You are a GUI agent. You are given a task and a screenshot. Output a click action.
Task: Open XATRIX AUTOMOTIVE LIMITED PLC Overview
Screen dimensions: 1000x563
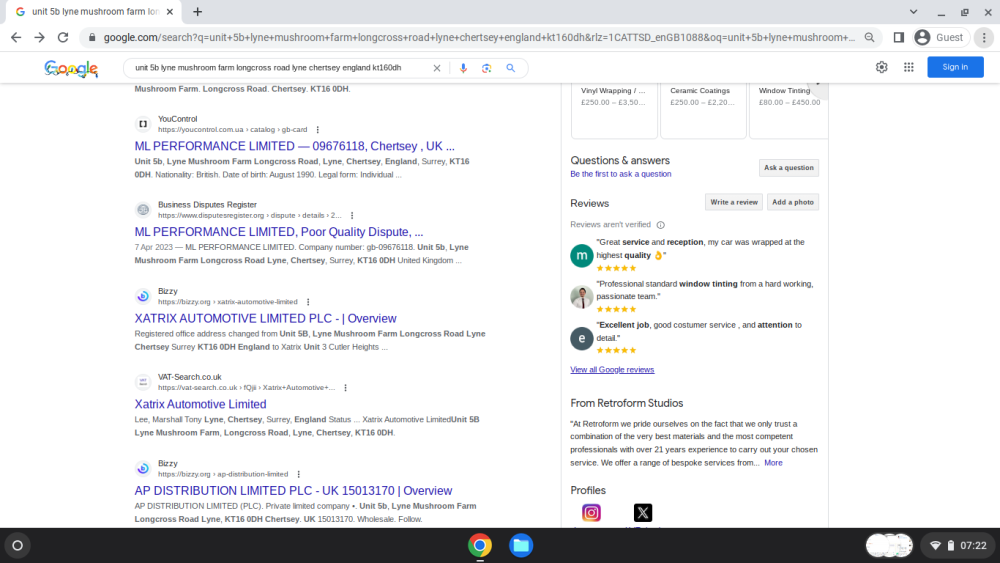pyautogui.click(x=265, y=318)
